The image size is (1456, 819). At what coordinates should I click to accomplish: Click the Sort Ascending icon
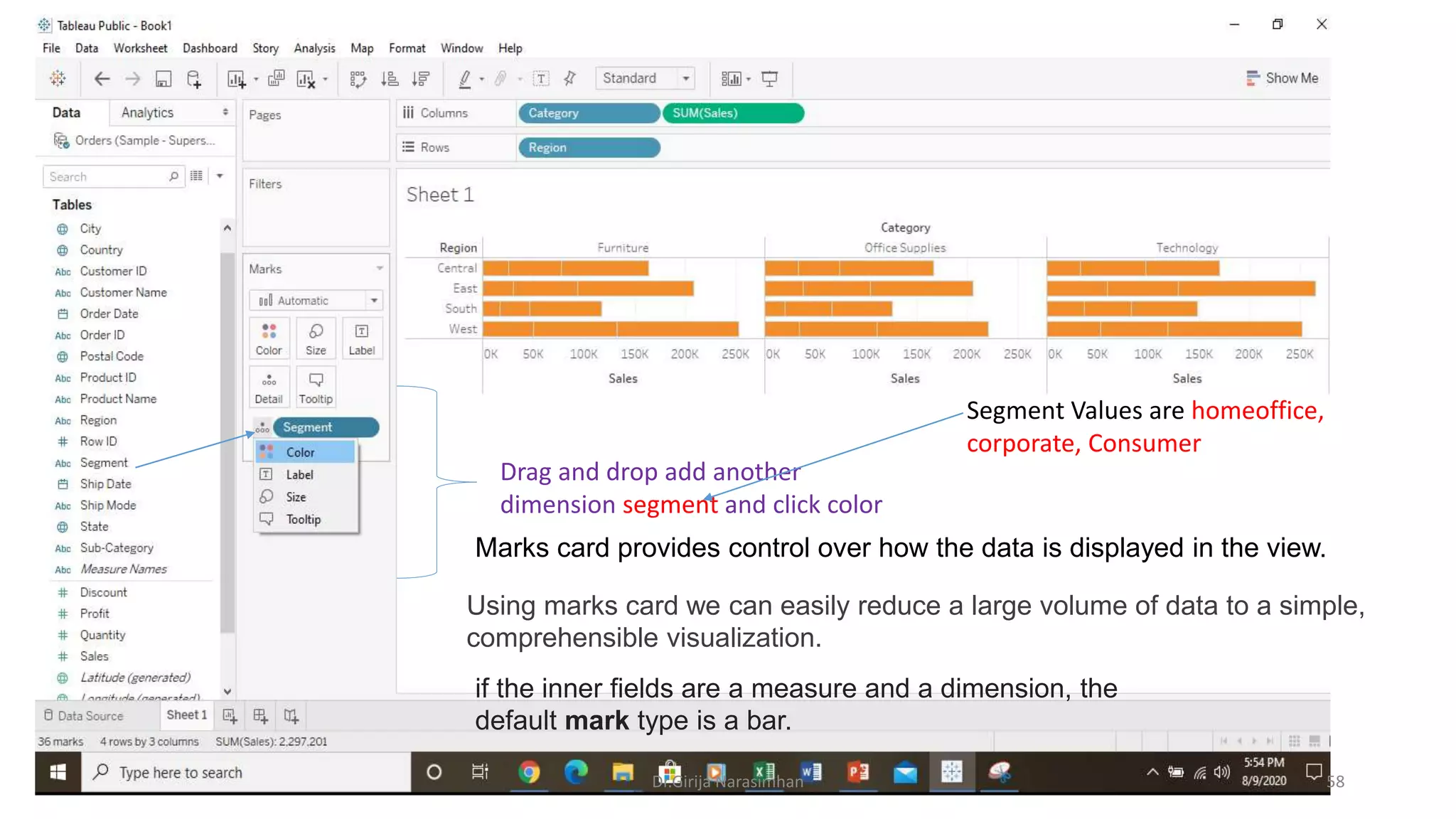[390, 79]
